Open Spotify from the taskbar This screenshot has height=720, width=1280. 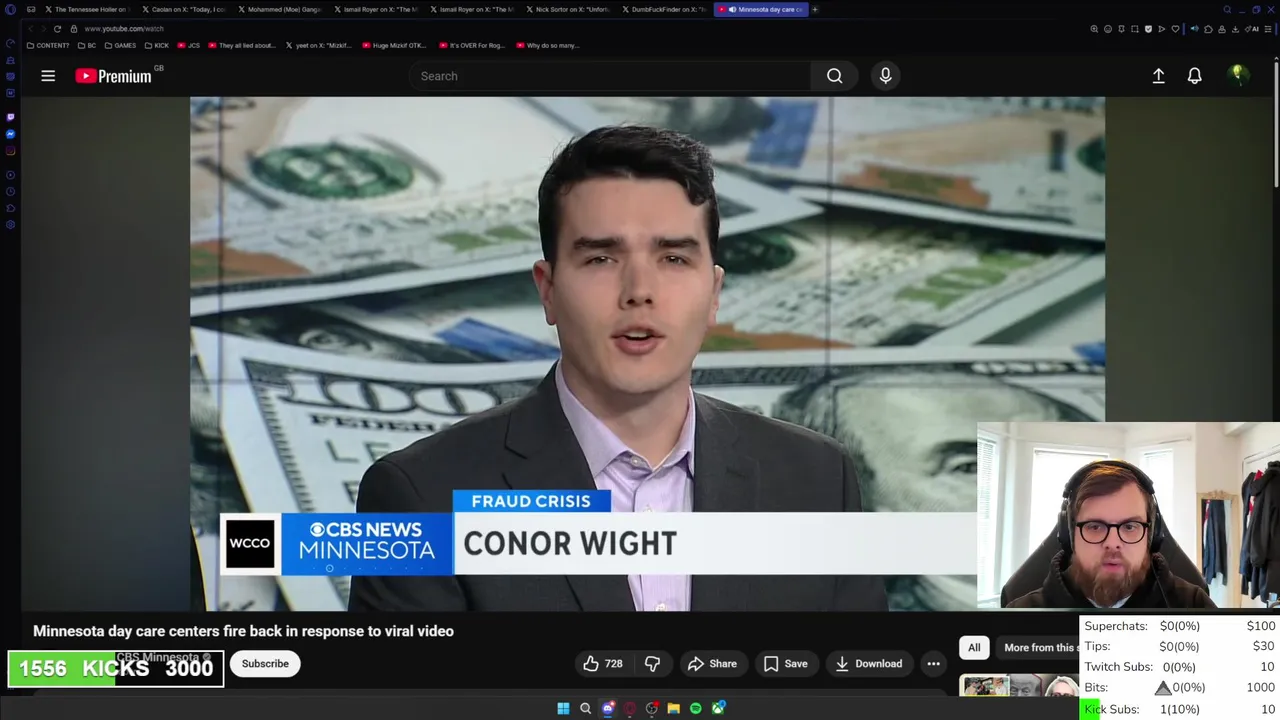coord(695,708)
